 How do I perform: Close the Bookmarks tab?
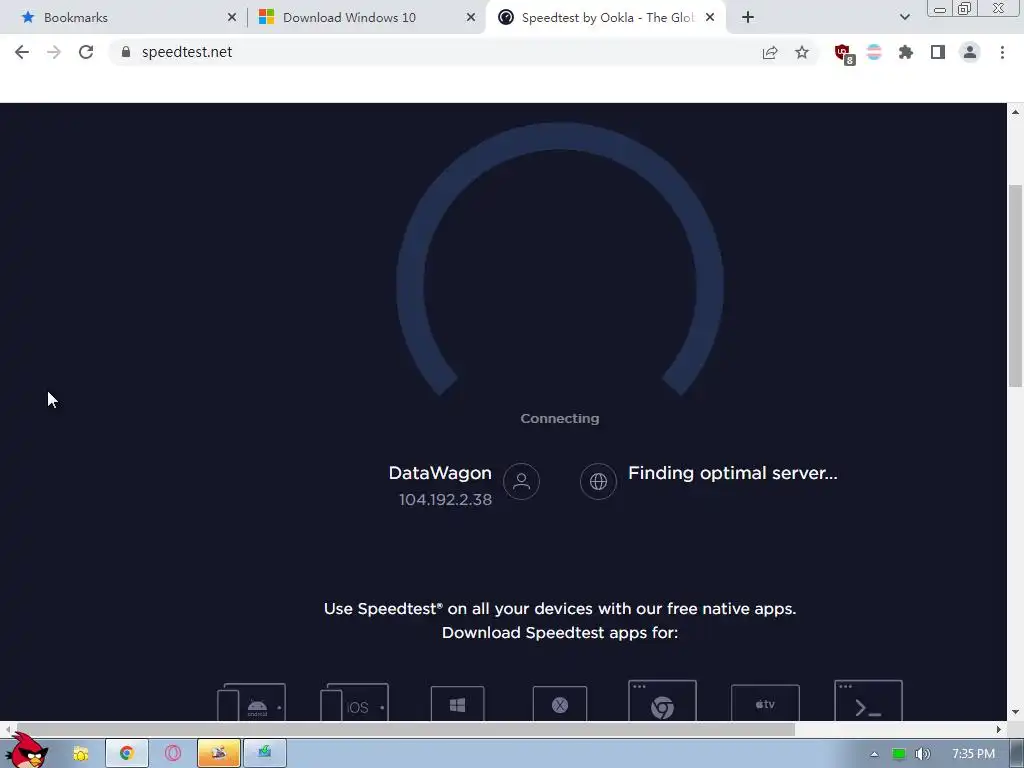(x=232, y=18)
